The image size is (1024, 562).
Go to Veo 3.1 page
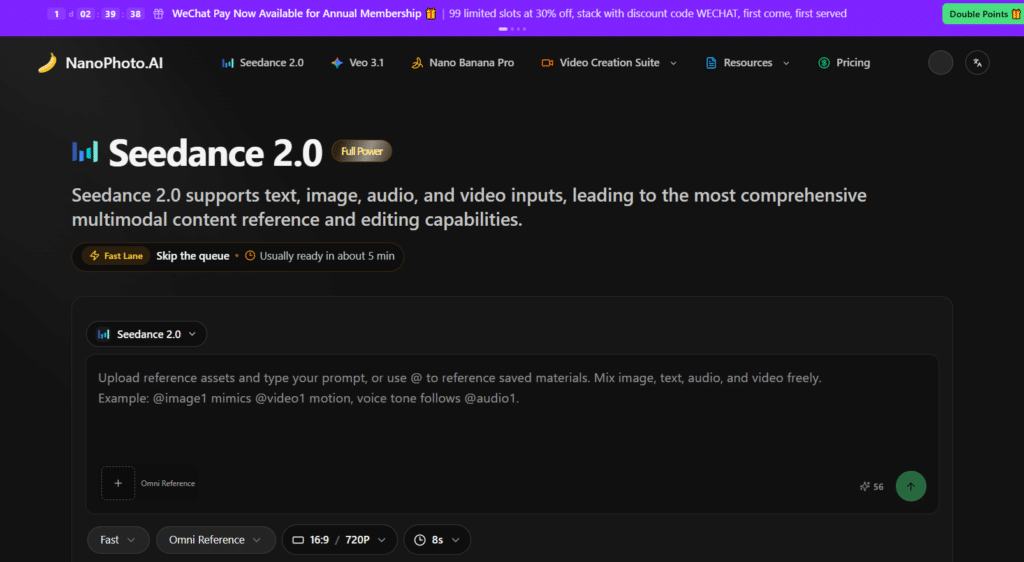point(357,63)
